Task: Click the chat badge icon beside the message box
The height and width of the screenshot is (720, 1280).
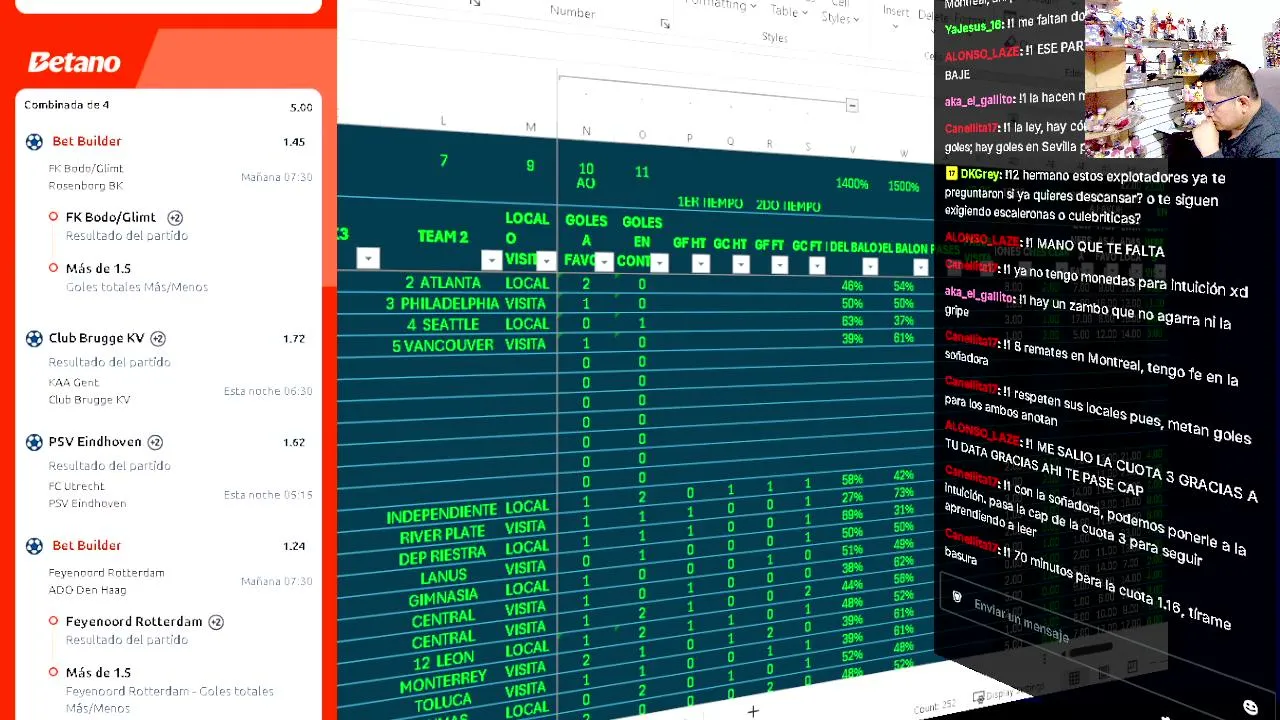Action: tap(957, 597)
